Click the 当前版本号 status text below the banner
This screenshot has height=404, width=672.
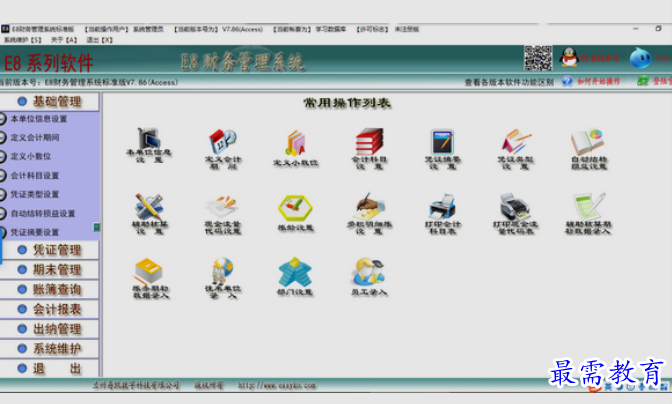click(x=89, y=82)
